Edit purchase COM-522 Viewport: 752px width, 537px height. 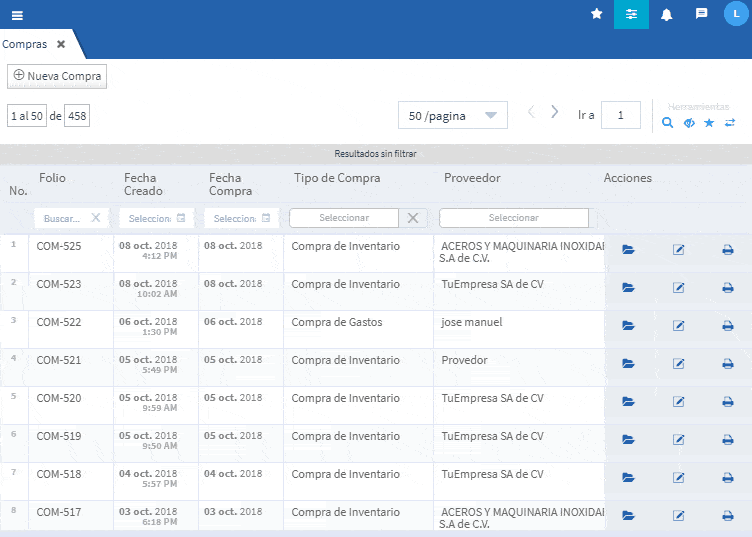point(678,326)
